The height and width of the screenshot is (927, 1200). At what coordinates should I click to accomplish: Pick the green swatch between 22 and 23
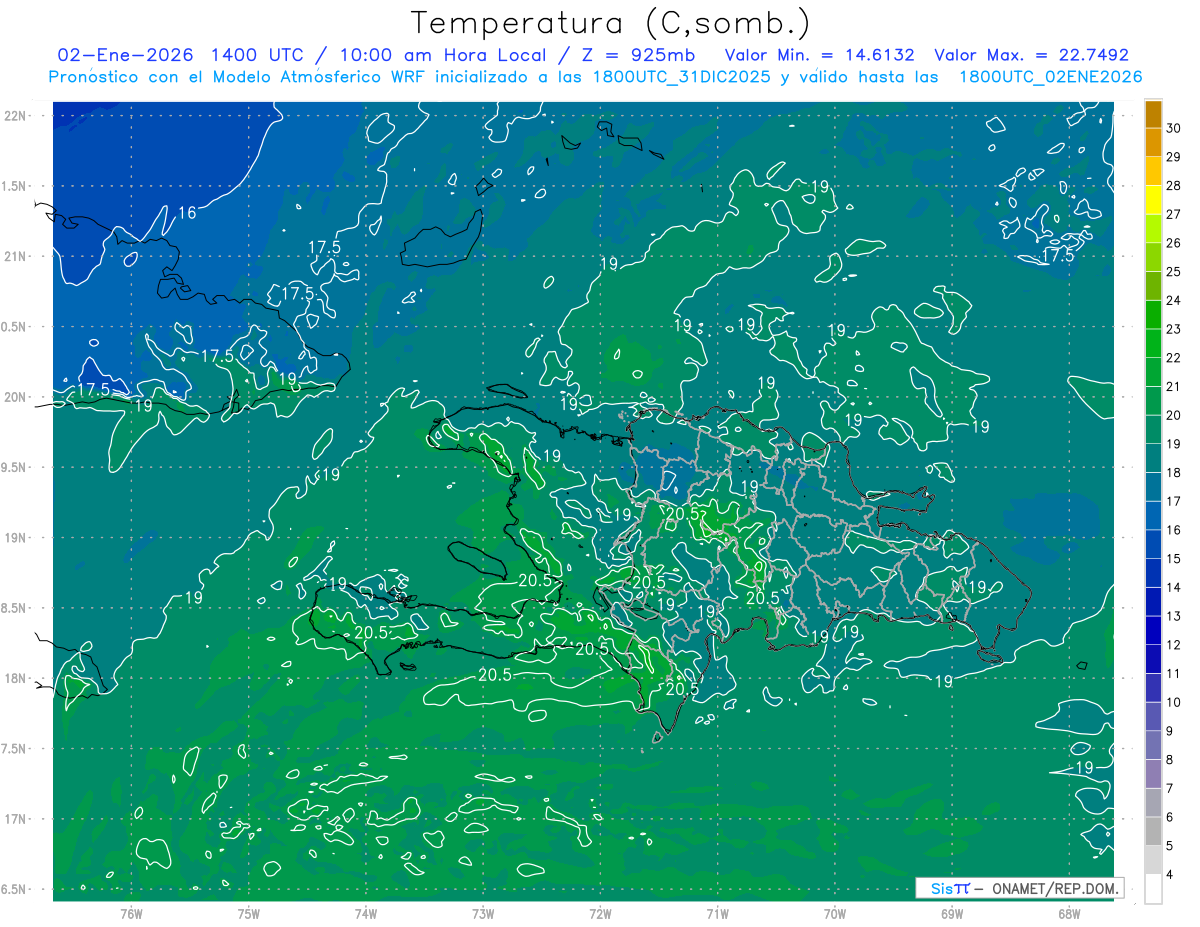pyautogui.click(x=1153, y=343)
